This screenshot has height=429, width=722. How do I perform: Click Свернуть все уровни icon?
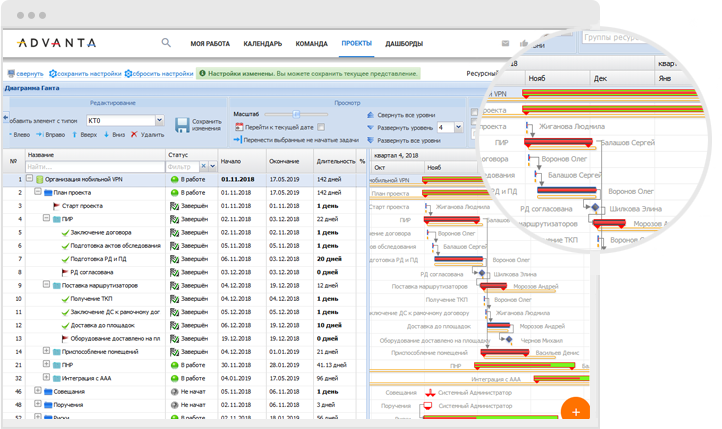(x=371, y=115)
